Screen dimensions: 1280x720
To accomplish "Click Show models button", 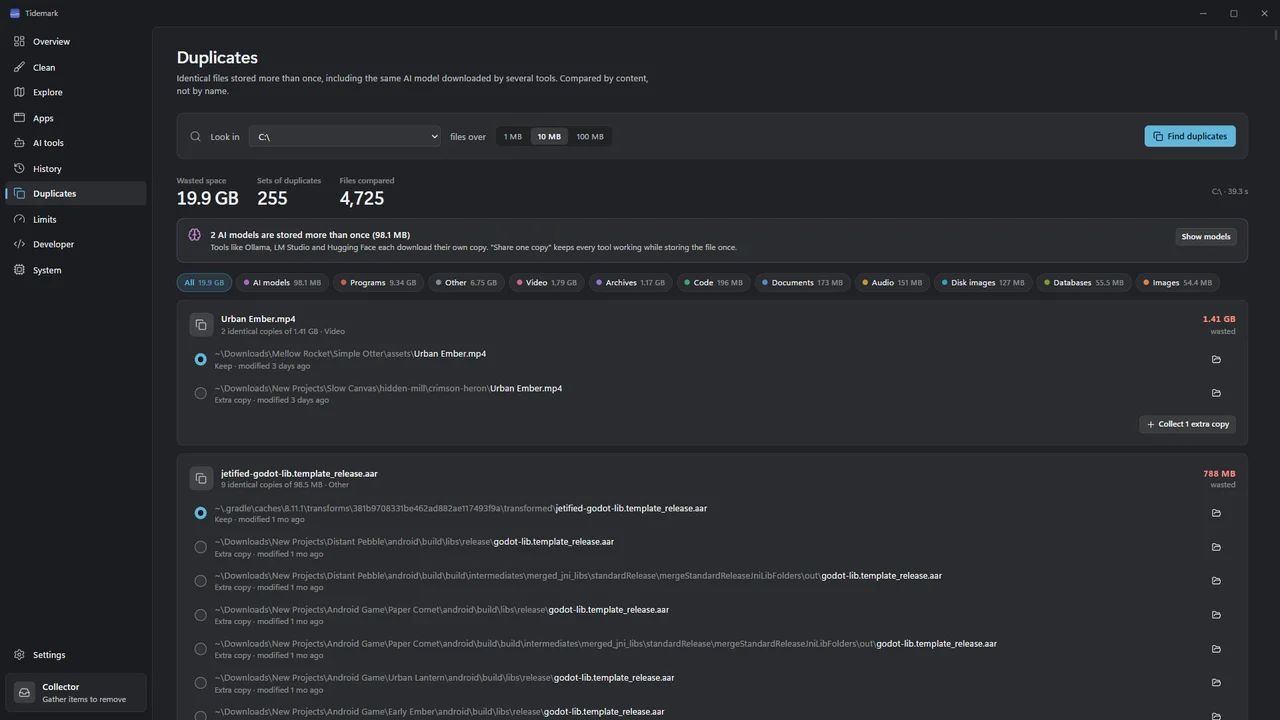I will click(x=1206, y=237).
